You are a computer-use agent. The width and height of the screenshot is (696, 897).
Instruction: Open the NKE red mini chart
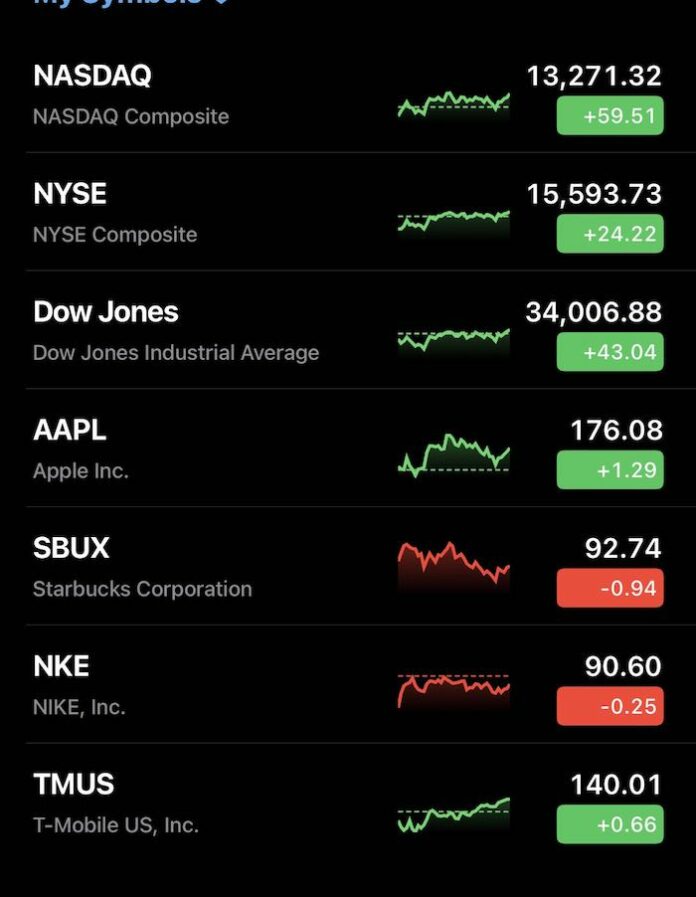pyautogui.click(x=453, y=688)
